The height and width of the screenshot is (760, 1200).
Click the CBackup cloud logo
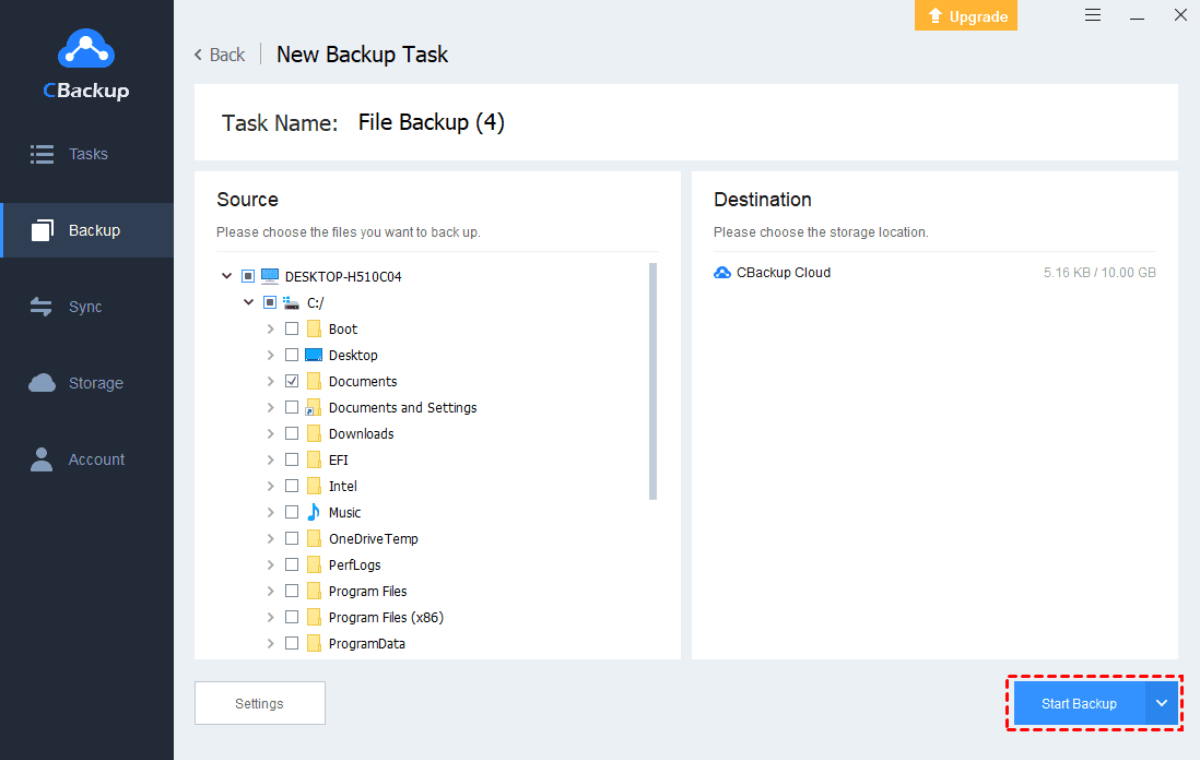click(86, 50)
